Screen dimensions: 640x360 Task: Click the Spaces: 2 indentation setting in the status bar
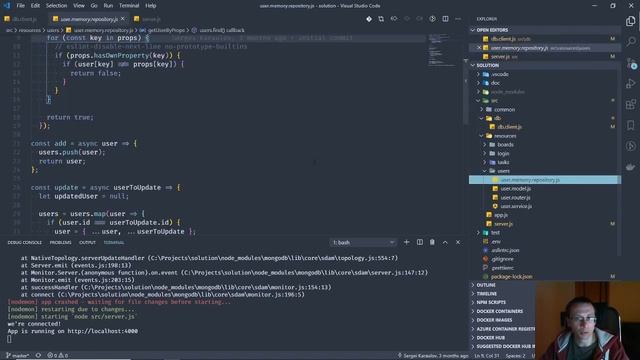point(516,356)
